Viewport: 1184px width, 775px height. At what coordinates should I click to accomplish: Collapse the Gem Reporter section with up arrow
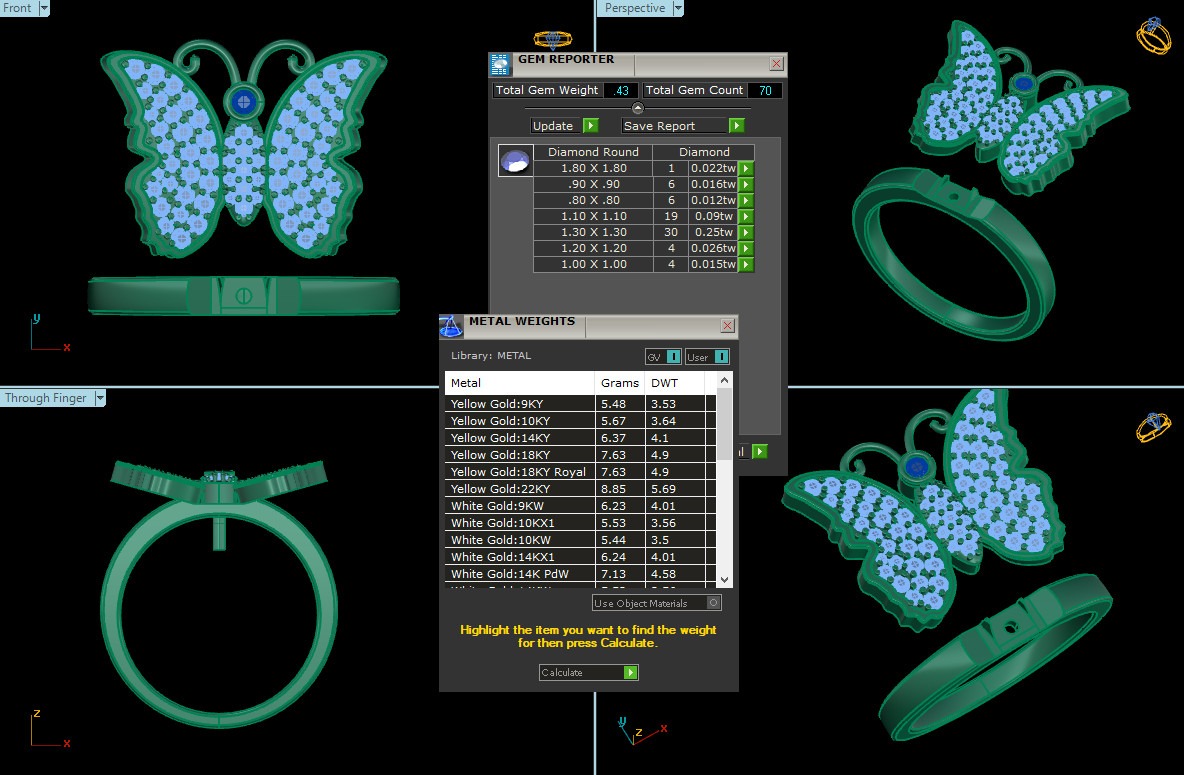[638, 108]
